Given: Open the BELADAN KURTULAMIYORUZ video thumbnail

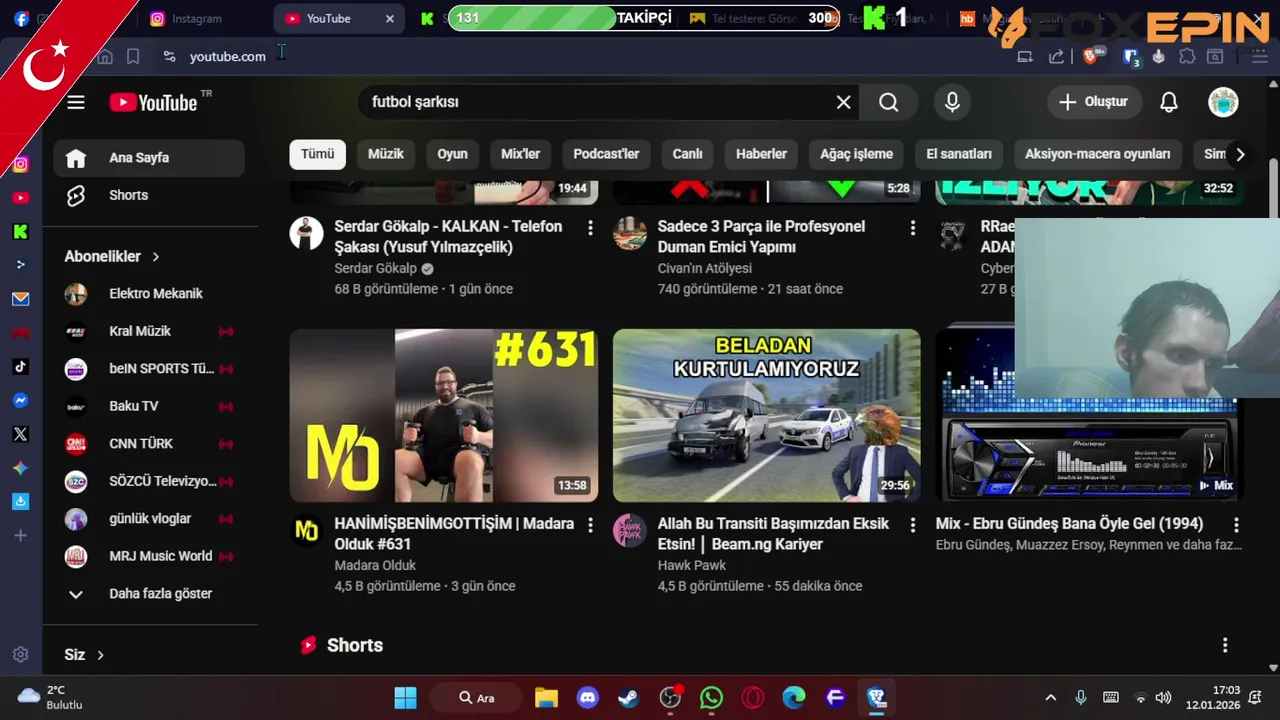Looking at the screenshot, I should 767,415.
